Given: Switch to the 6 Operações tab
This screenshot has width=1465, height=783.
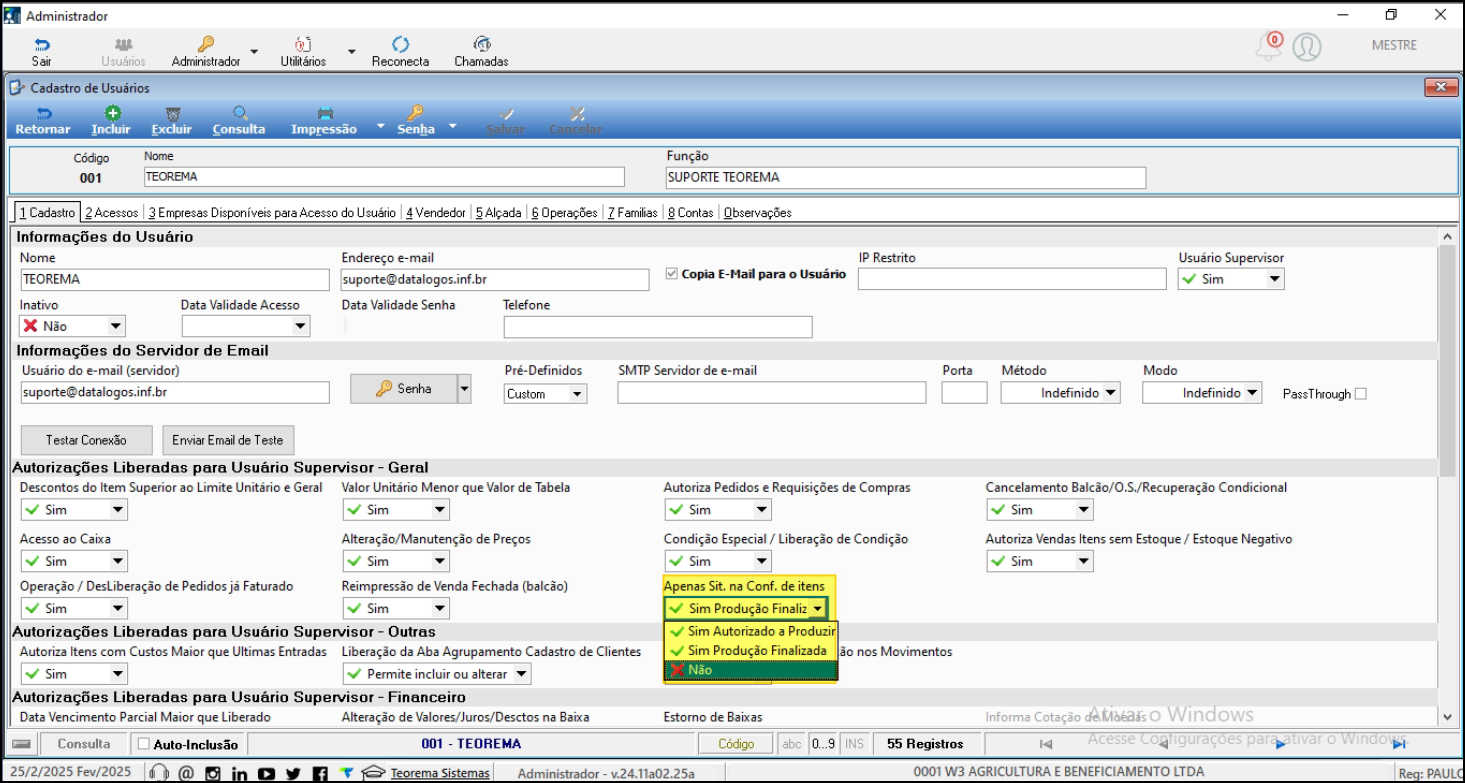Looking at the screenshot, I should 565,213.
